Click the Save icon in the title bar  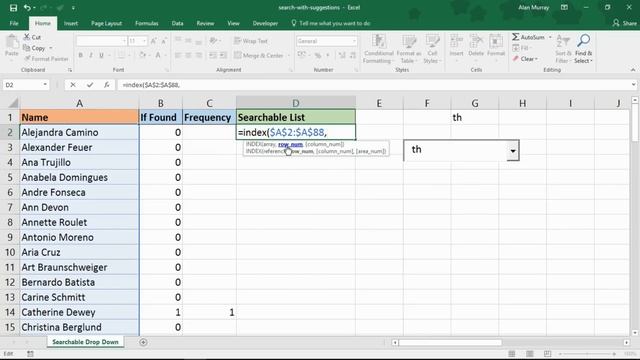[13, 8]
